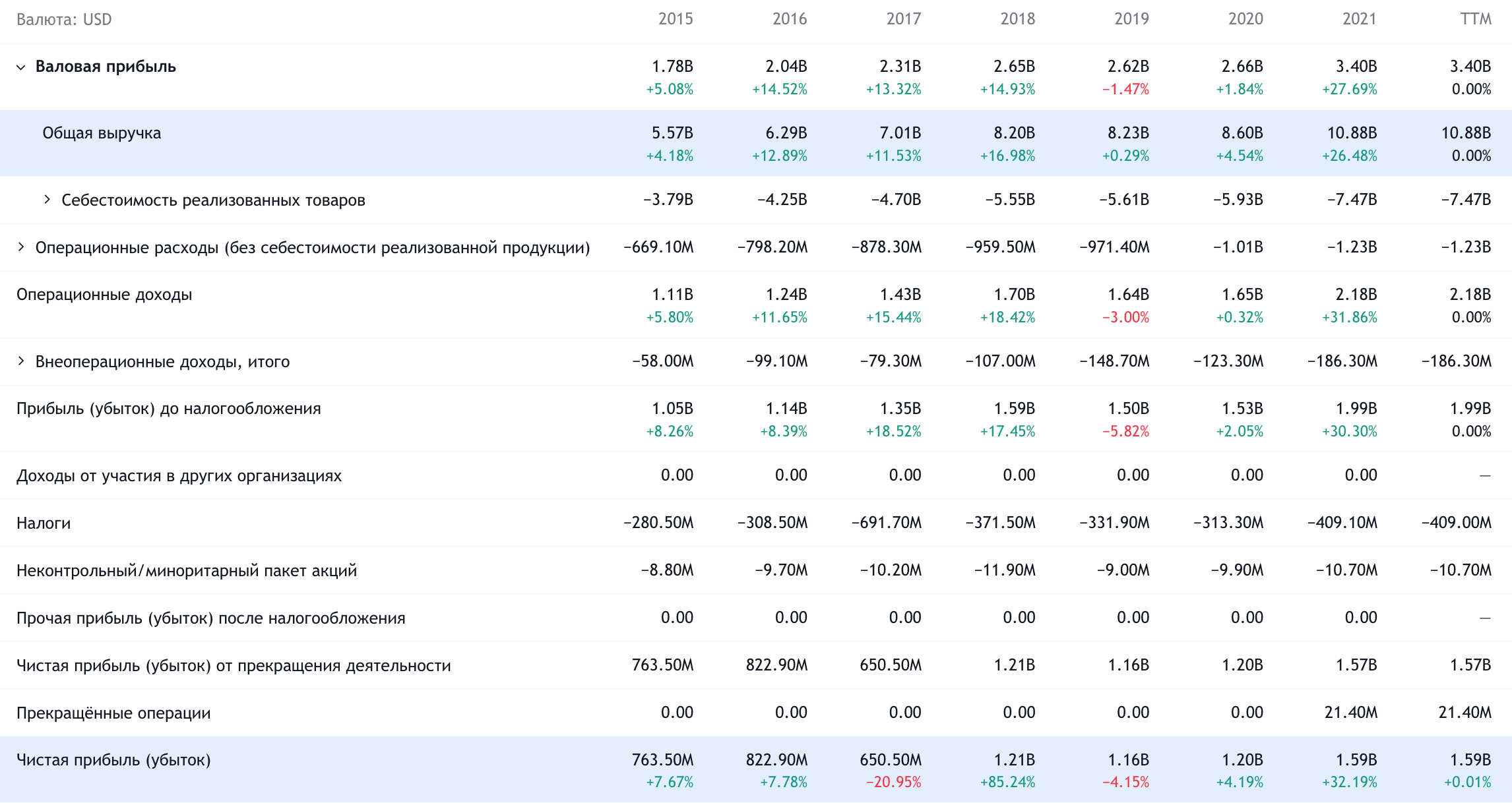Click revenue value 5.57B for 2015
The image size is (1512, 803).
tap(672, 133)
